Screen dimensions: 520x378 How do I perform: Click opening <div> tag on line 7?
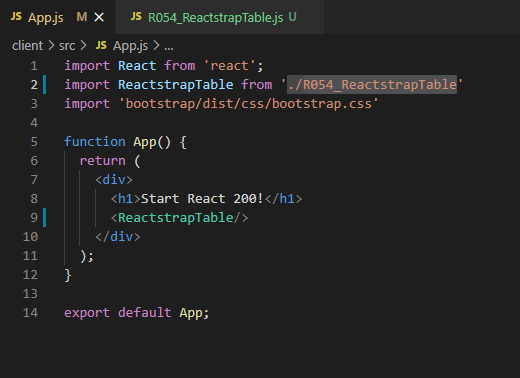114,180
